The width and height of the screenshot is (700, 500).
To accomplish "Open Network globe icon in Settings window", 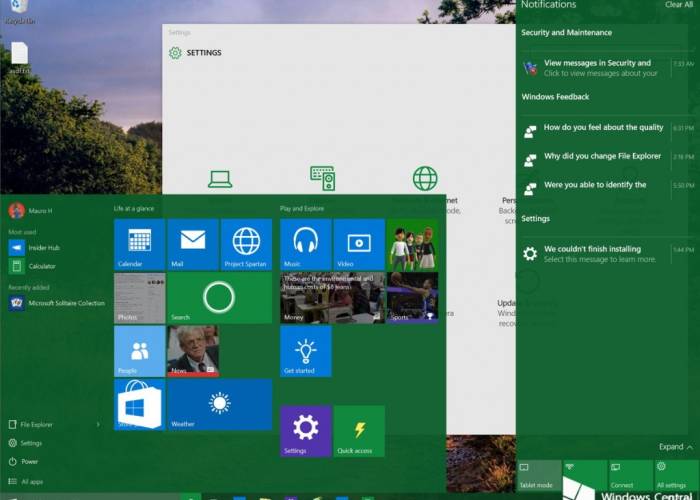I will (425, 178).
